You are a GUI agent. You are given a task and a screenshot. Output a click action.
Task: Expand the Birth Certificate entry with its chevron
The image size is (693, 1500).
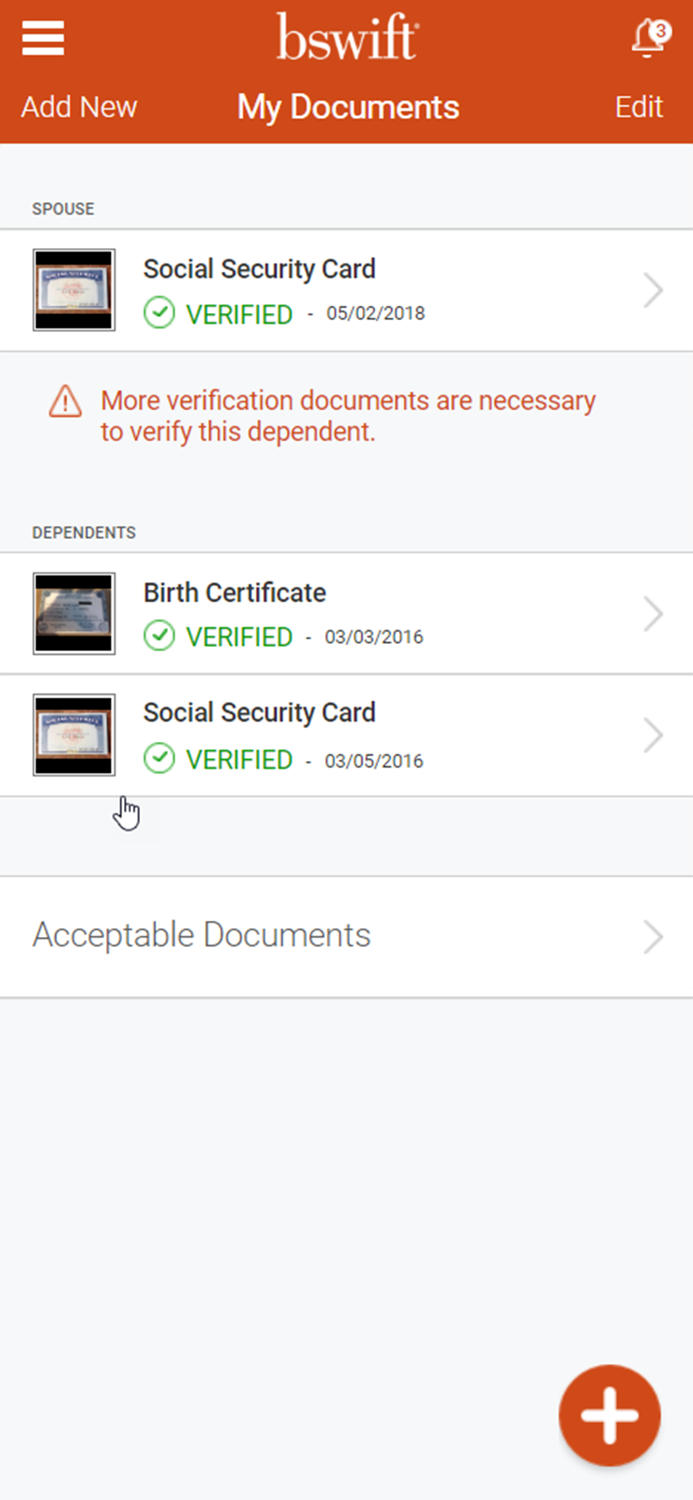[x=654, y=614]
